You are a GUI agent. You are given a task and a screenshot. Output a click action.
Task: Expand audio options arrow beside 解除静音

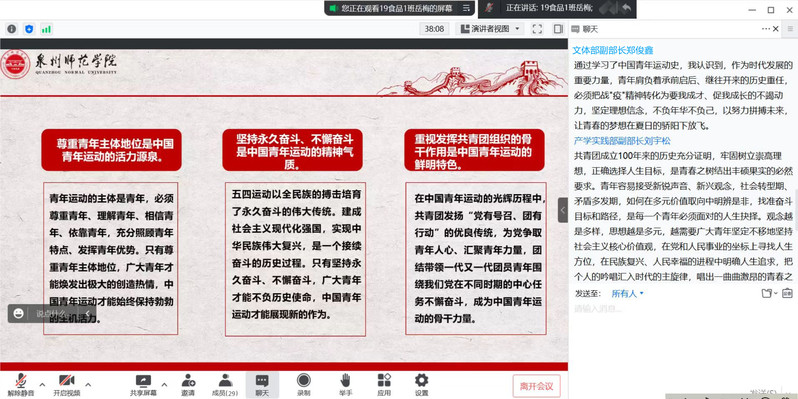tap(42, 384)
